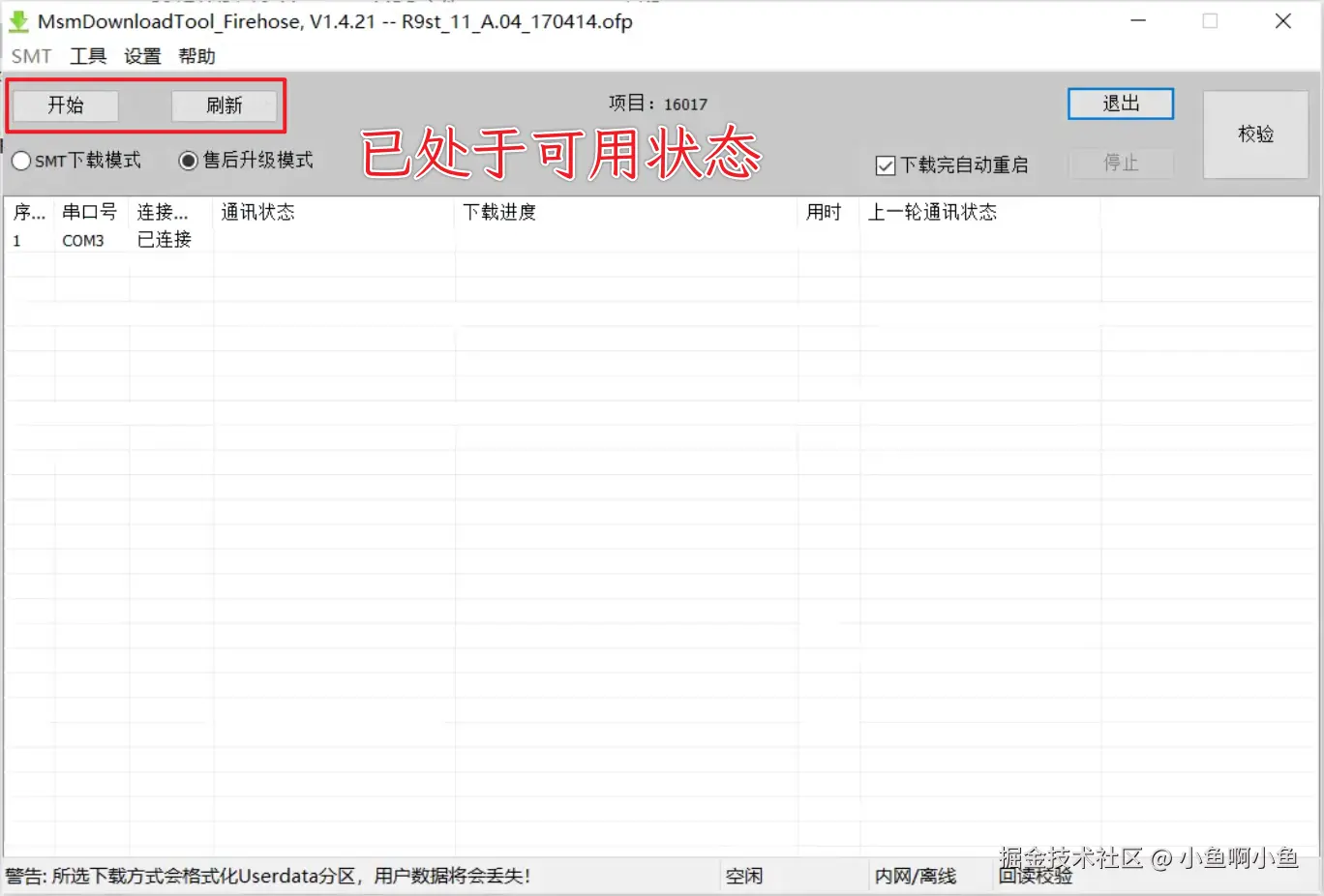1324x896 pixels.
Task: Minimize the MsmDownloadTool window
Action: tap(1138, 20)
